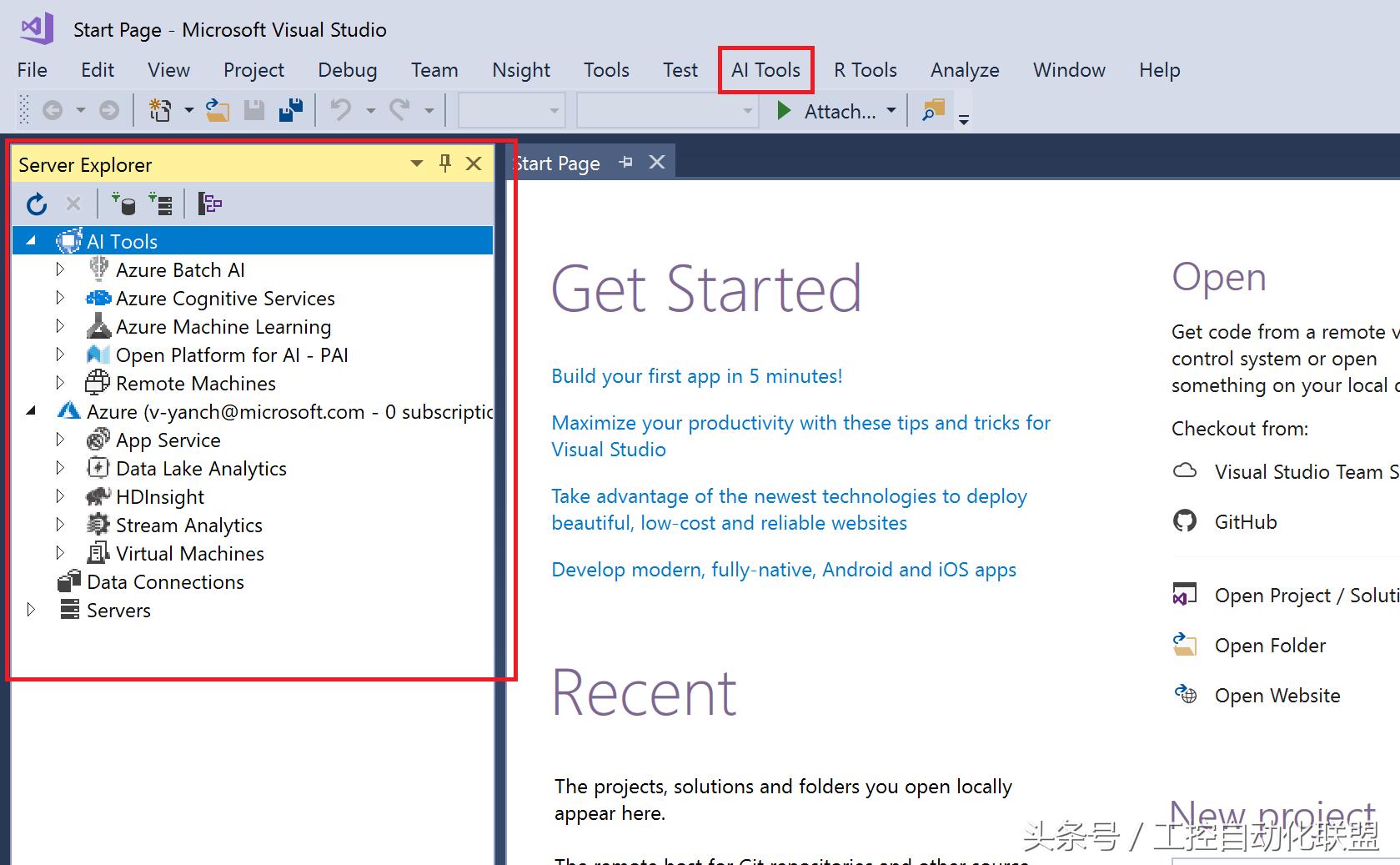Click the Open File folder icon

(218, 110)
